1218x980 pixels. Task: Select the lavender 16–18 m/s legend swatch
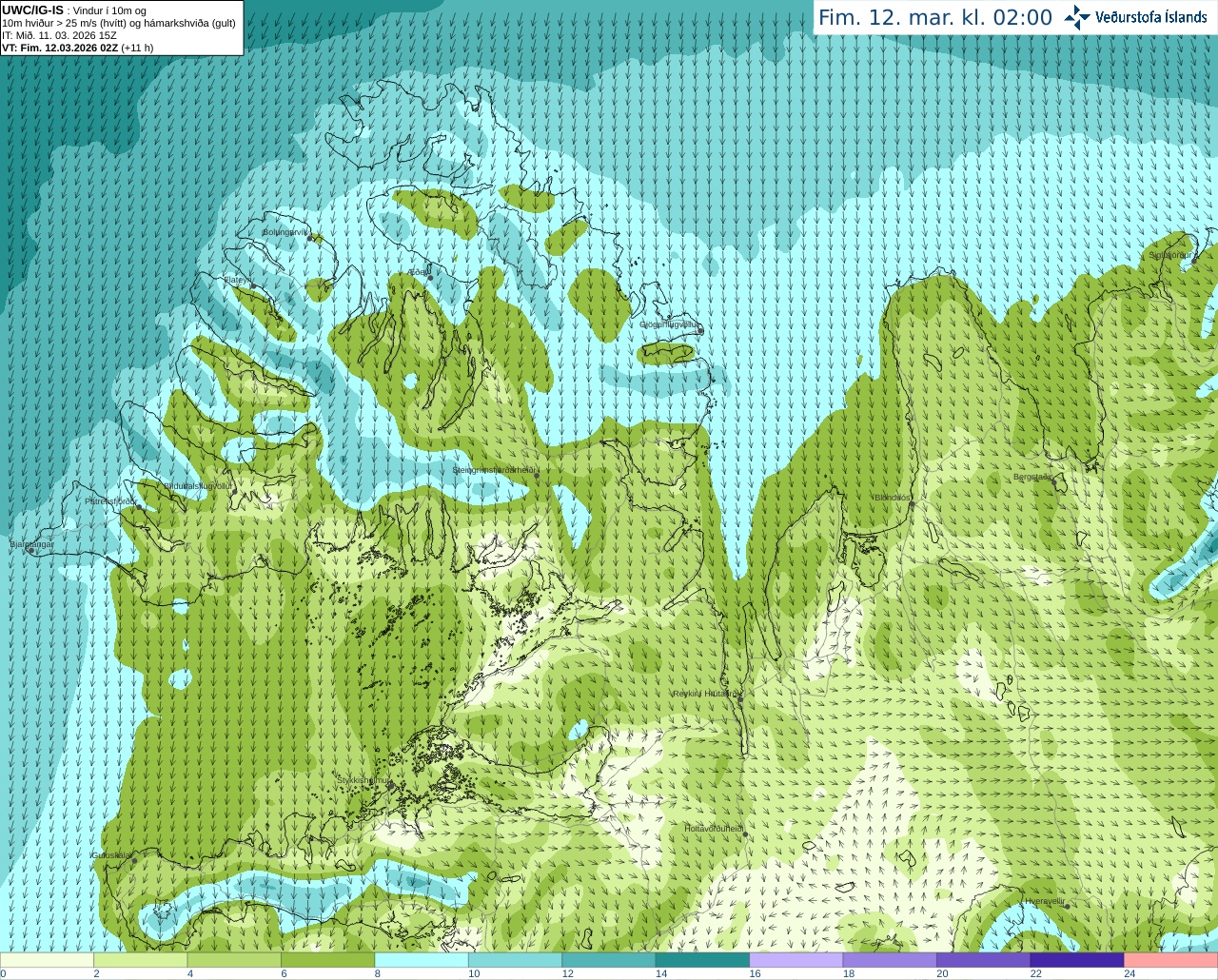(796, 959)
